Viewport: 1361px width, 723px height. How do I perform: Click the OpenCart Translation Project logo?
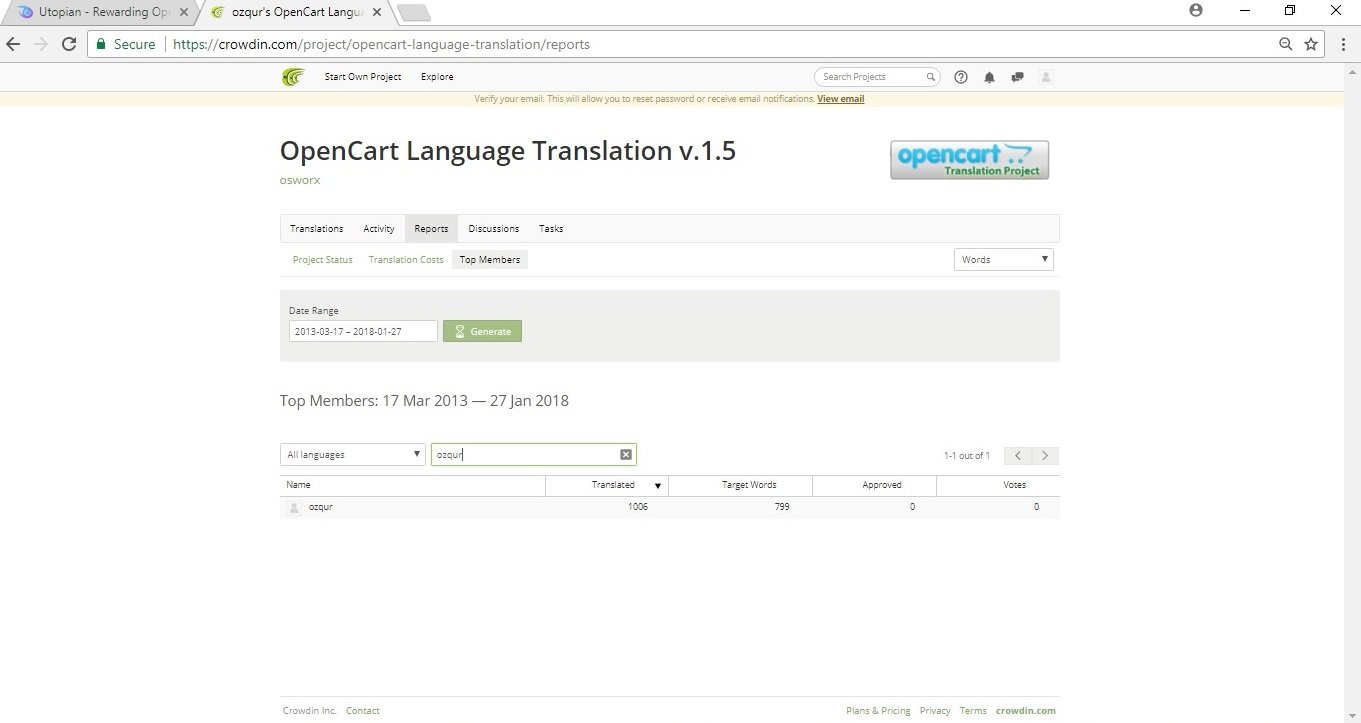coord(969,160)
